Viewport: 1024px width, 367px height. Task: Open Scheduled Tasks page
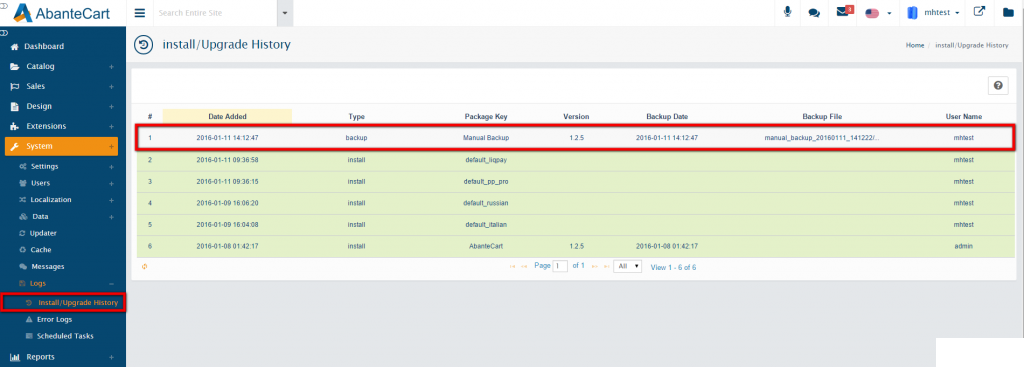65,336
